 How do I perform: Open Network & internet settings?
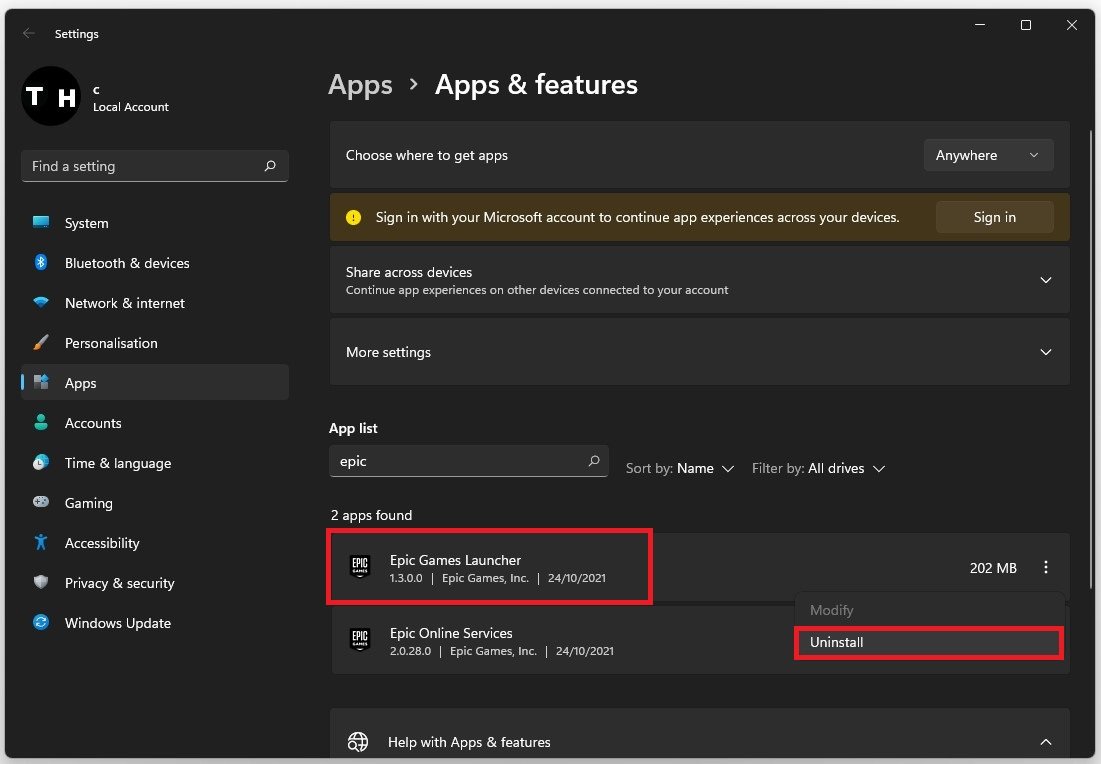coord(124,303)
